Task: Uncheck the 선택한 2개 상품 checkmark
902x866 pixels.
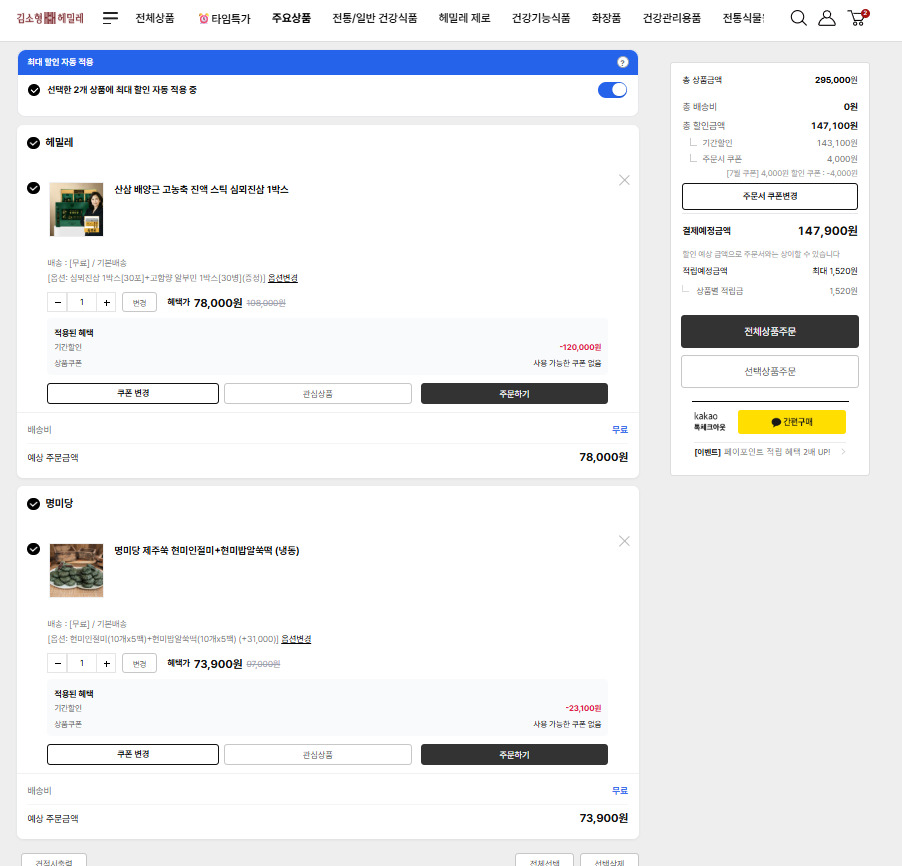Action: pyautogui.click(x=34, y=90)
